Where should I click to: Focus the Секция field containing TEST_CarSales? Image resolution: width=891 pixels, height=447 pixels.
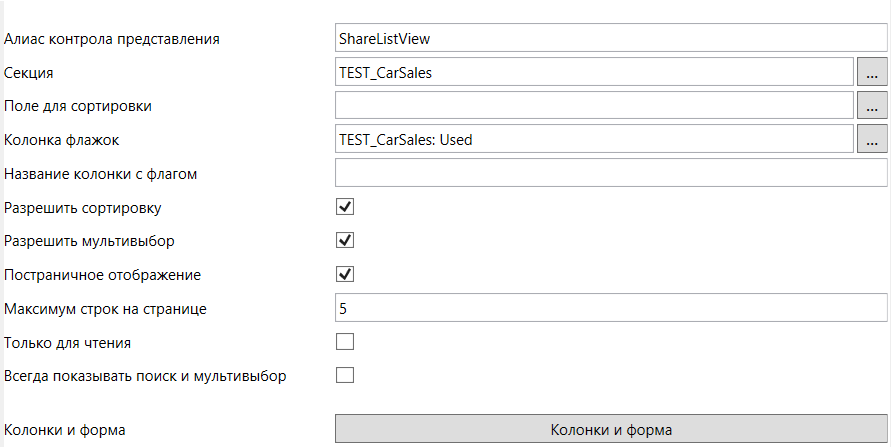click(594, 72)
